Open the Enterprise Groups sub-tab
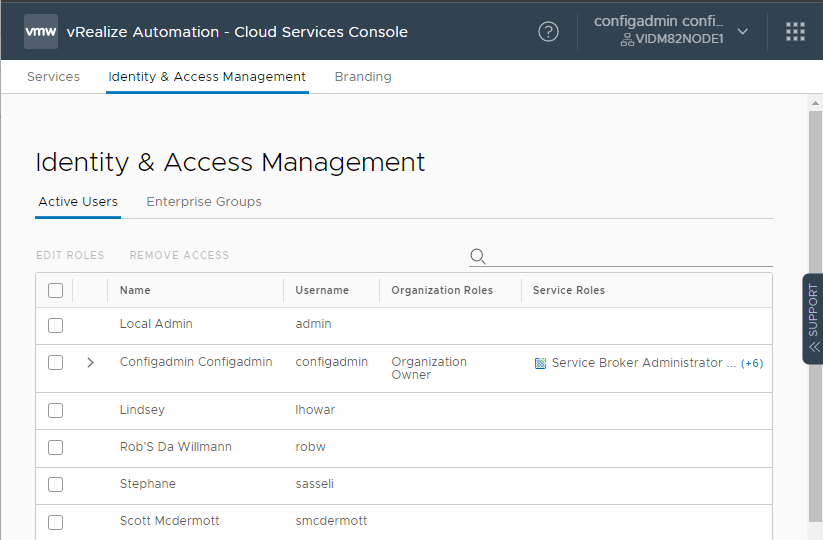The height and width of the screenshot is (540, 823). [x=204, y=202]
